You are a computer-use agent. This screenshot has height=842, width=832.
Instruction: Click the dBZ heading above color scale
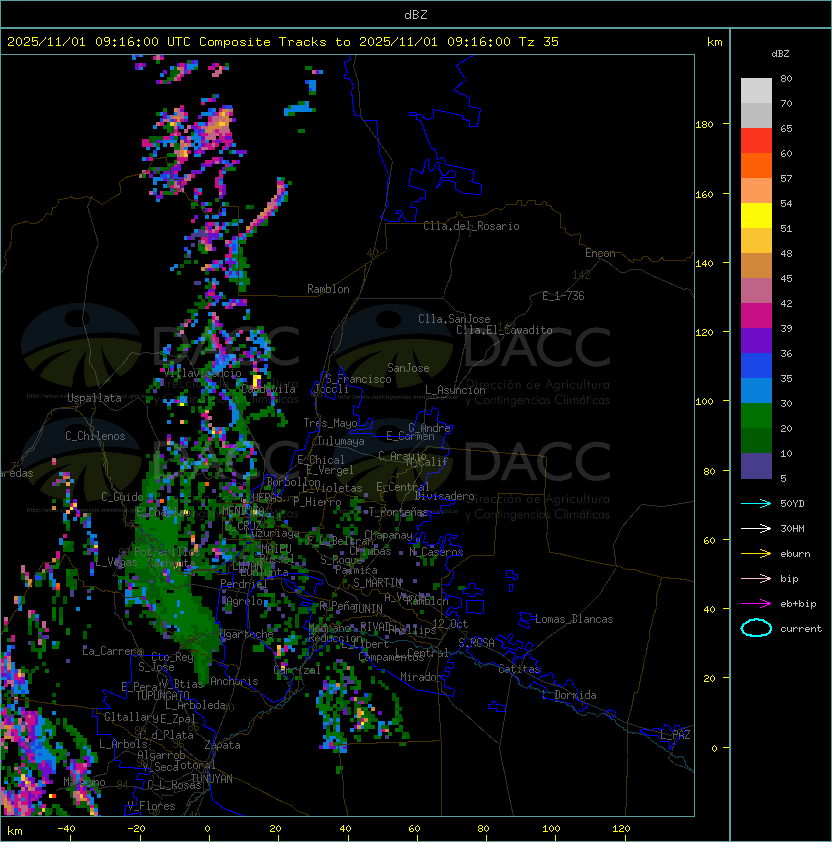point(780,54)
